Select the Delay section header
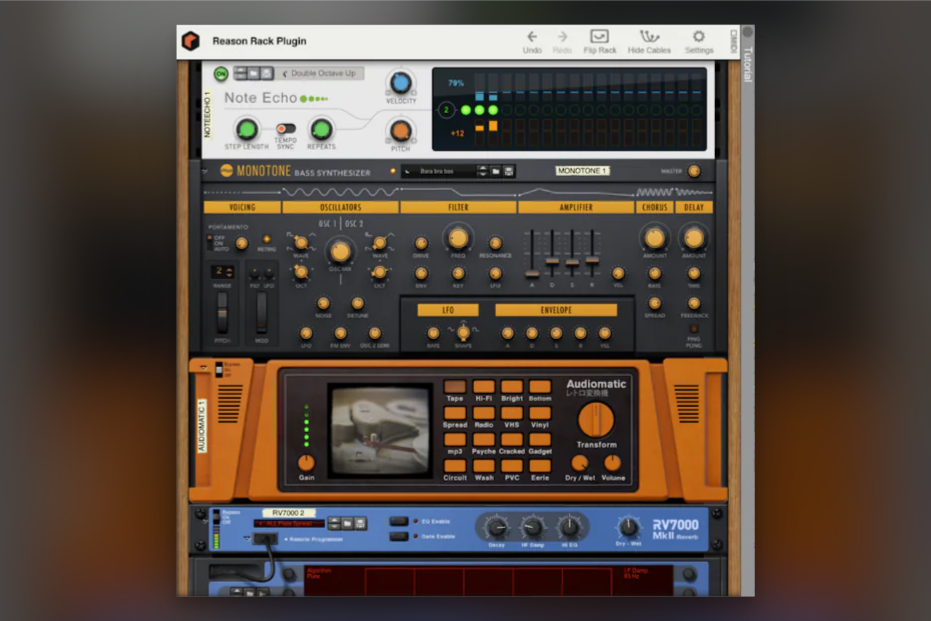This screenshot has height=621, width=931. (x=694, y=207)
